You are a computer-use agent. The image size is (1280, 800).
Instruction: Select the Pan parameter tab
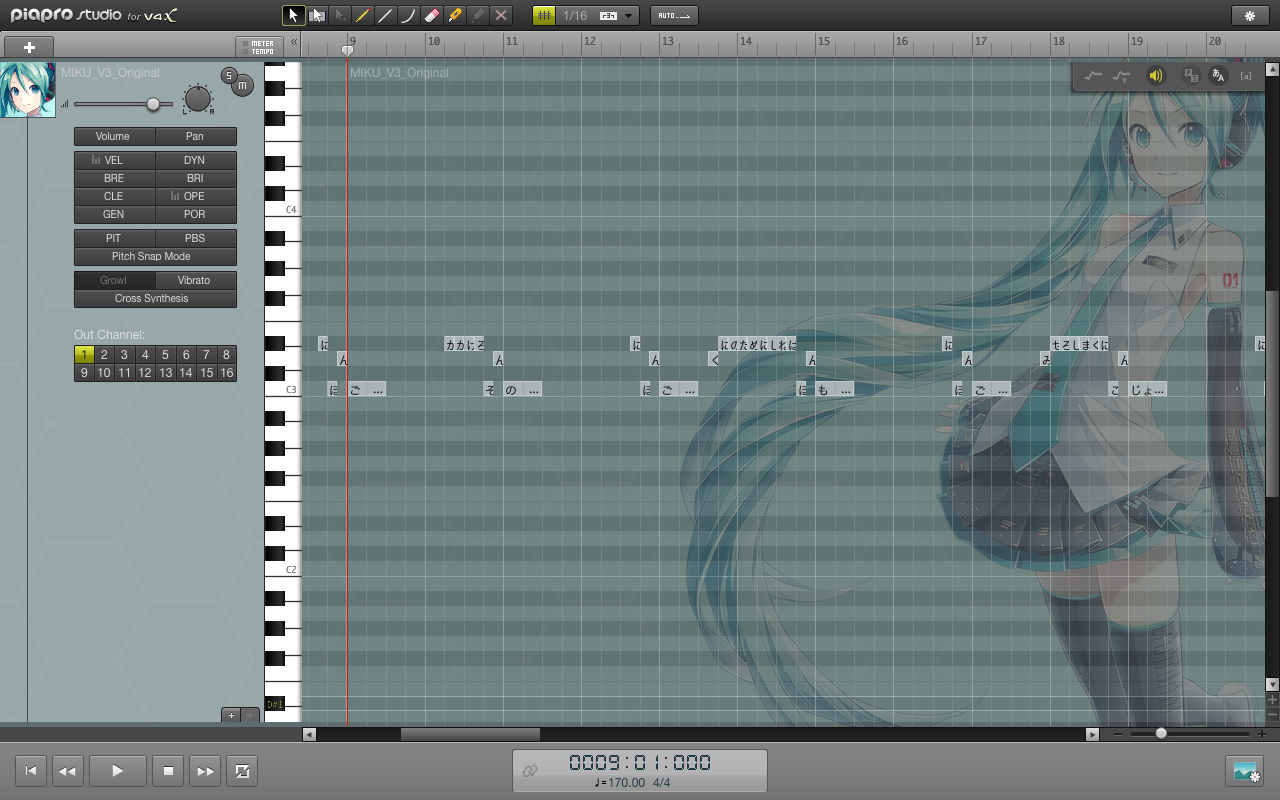(x=196, y=136)
